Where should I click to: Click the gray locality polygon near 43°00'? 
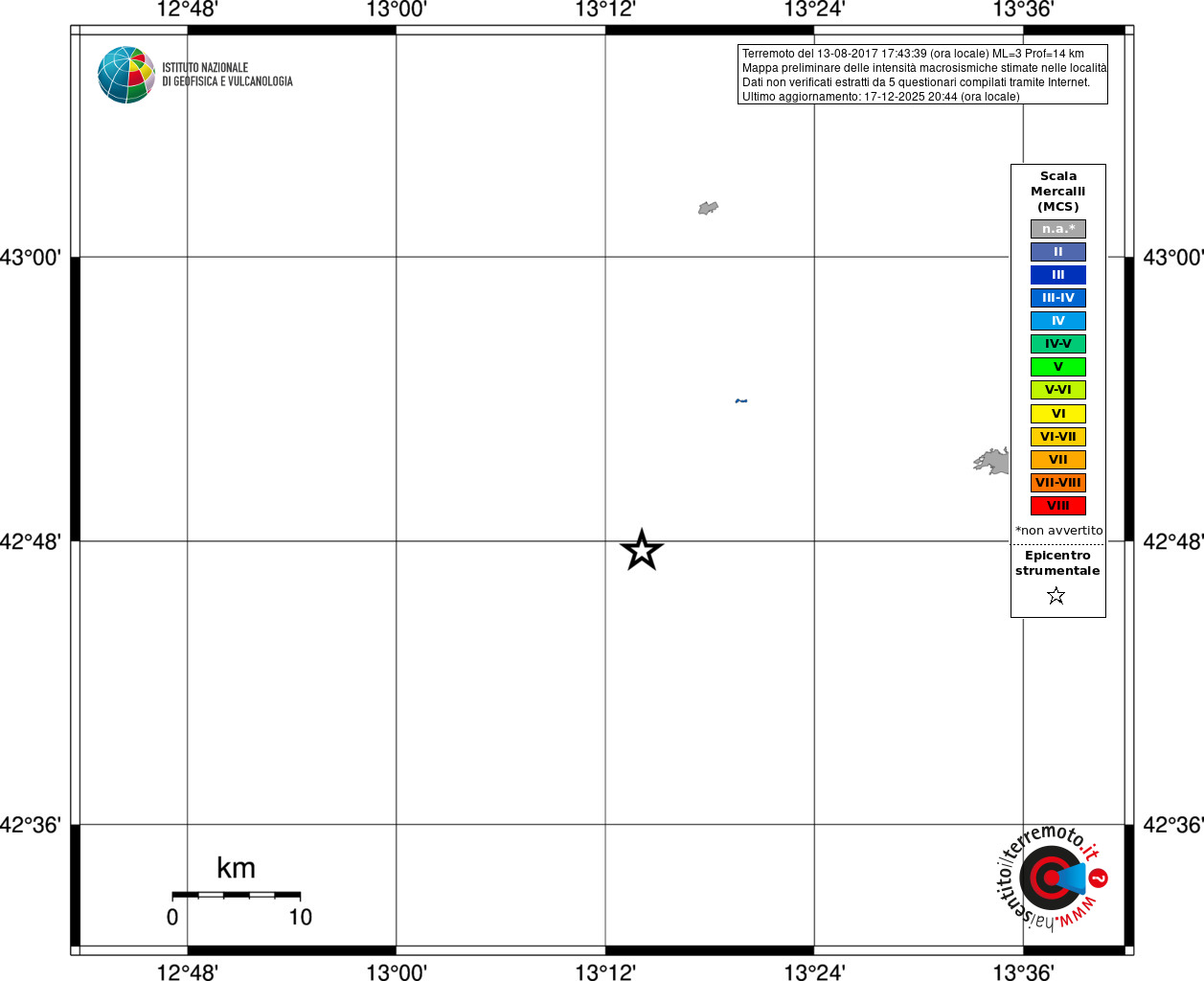point(708,208)
